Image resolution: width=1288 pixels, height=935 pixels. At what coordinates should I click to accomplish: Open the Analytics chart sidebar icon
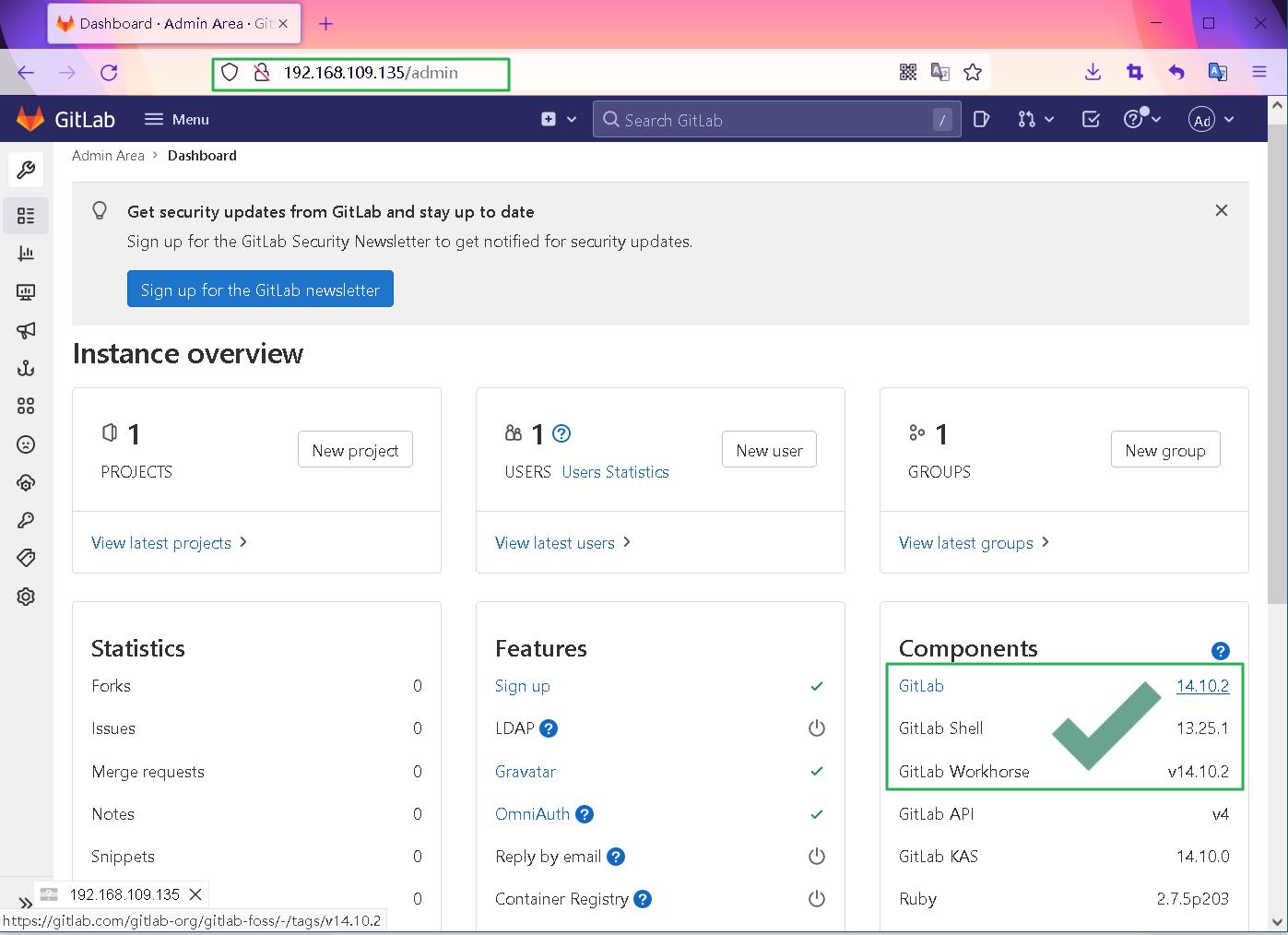pos(26,254)
